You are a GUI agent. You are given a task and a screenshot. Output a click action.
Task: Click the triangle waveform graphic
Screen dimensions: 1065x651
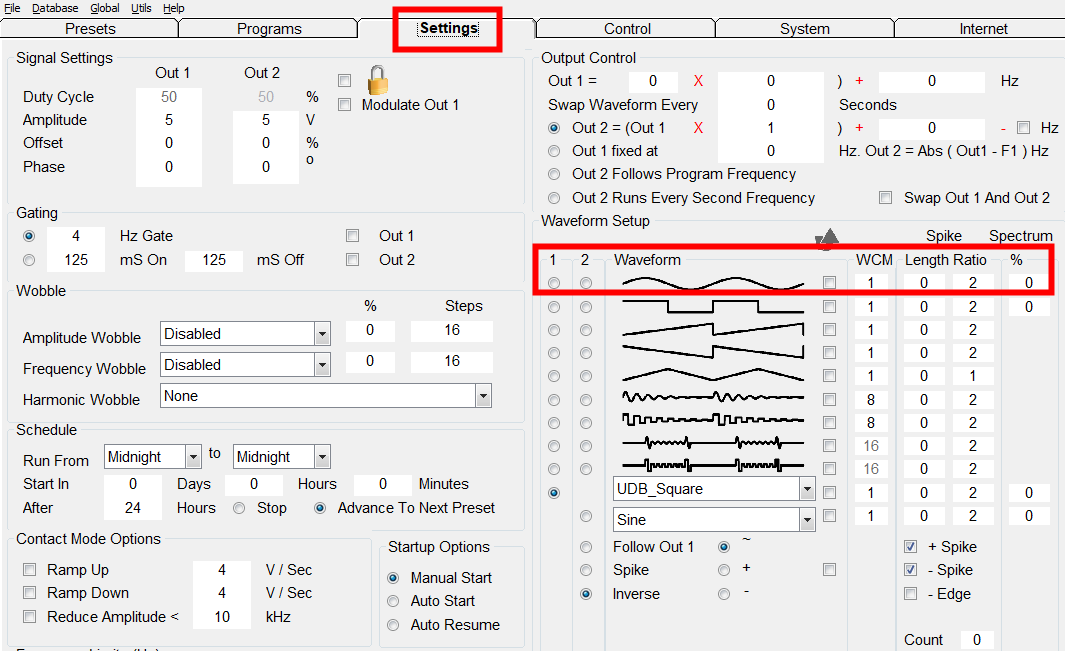(712, 376)
